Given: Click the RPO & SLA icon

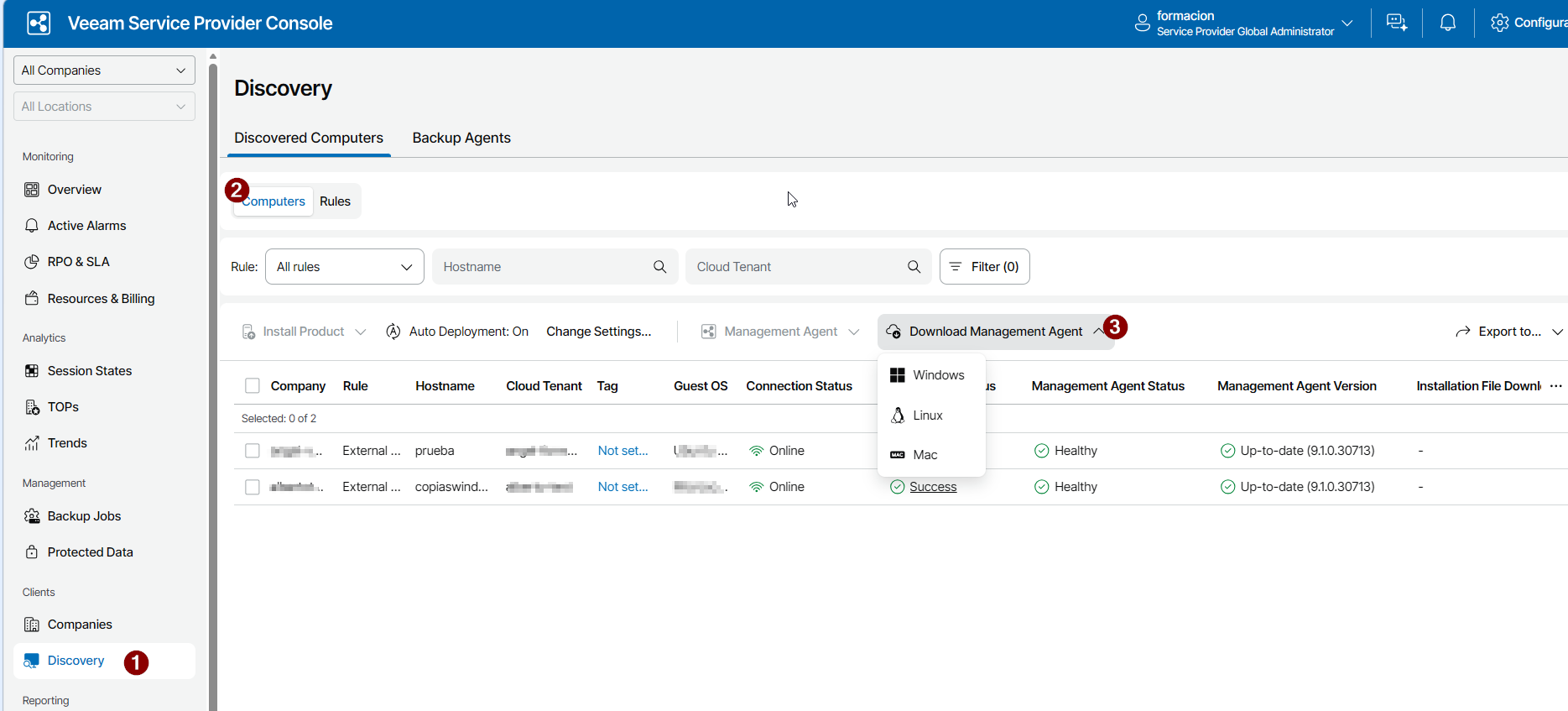Looking at the screenshot, I should (x=32, y=262).
